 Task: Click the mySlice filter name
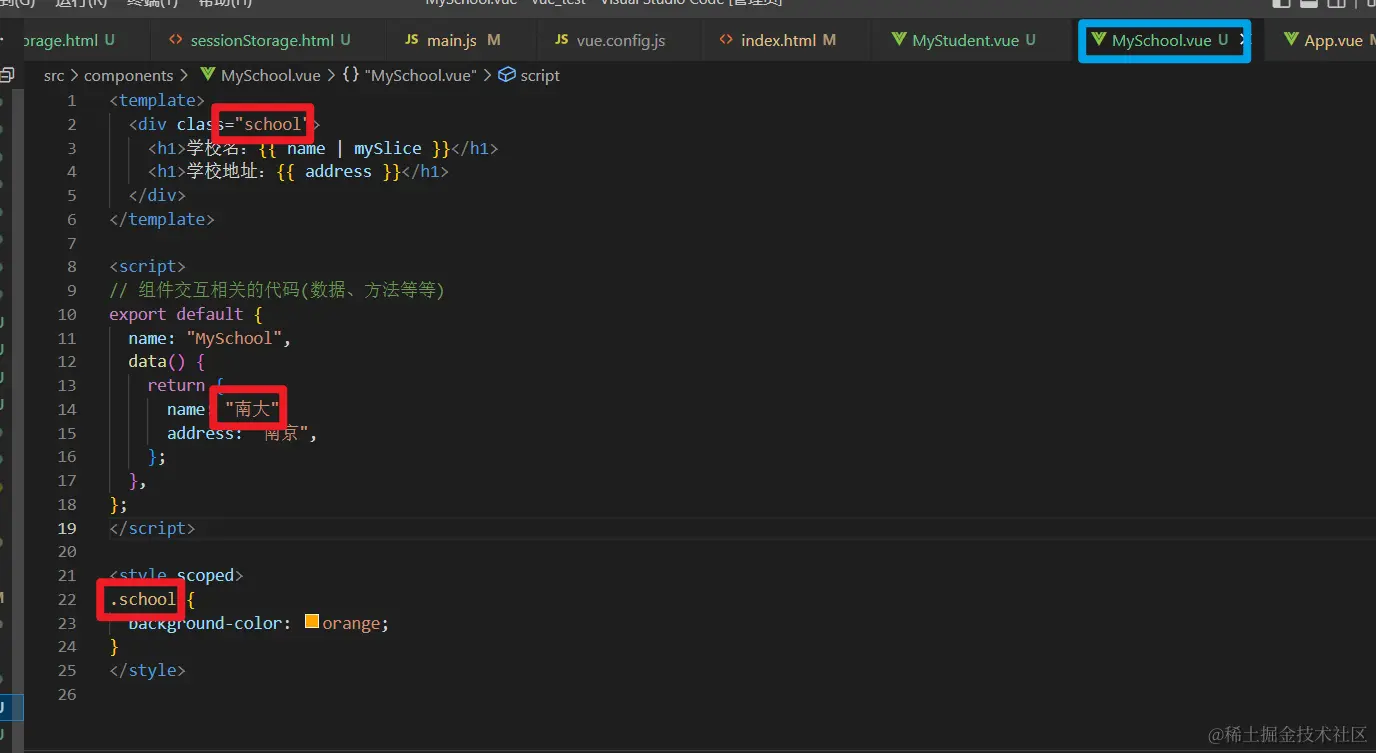388,148
